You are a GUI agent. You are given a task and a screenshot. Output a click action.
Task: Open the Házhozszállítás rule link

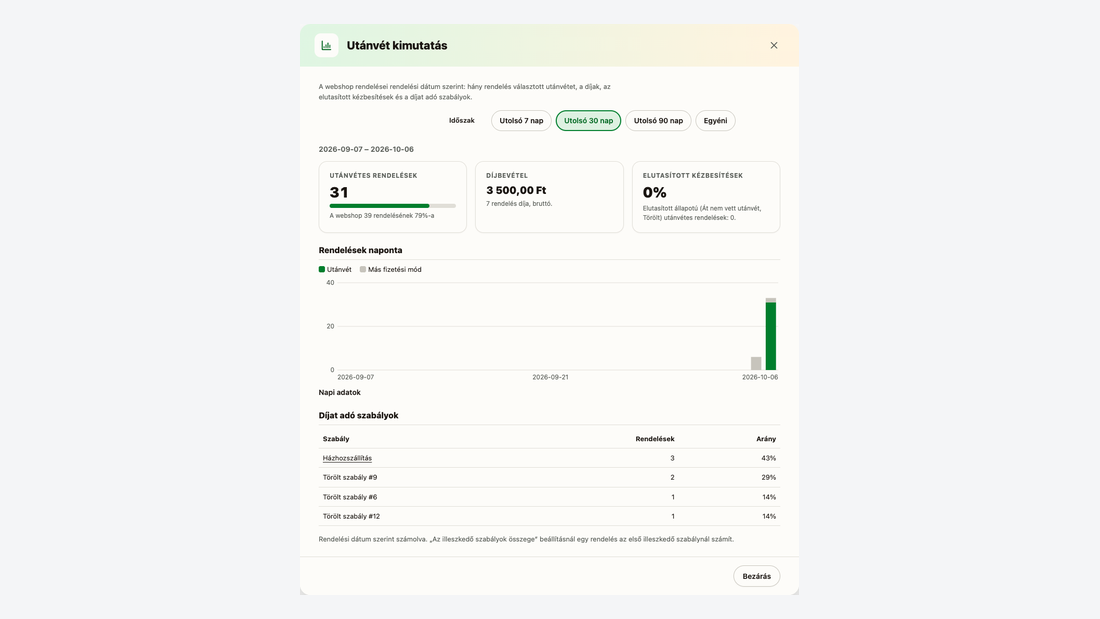pos(347,458)
